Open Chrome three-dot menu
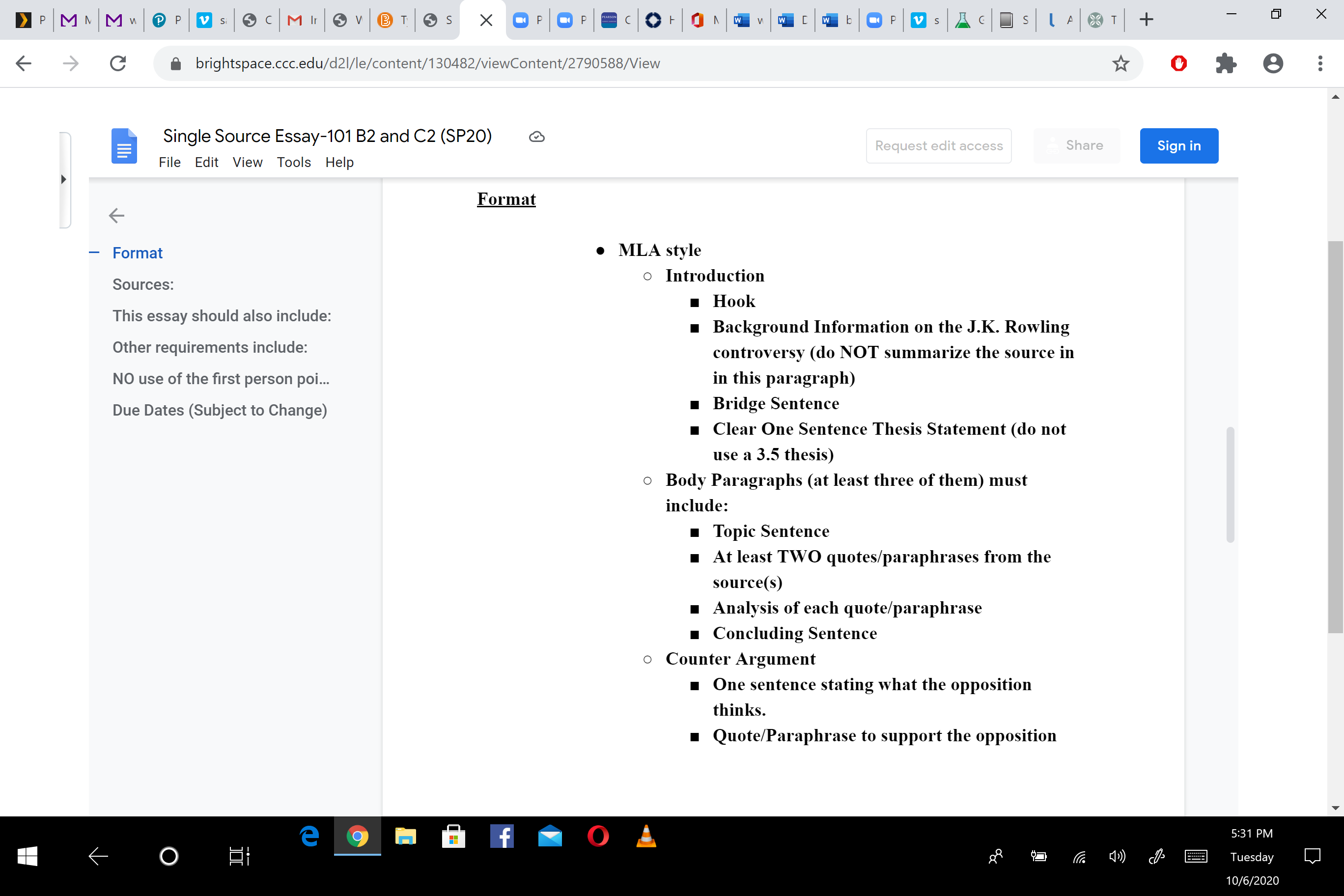The width and height of the screenshot is (1344, 896). point(1320,63)
